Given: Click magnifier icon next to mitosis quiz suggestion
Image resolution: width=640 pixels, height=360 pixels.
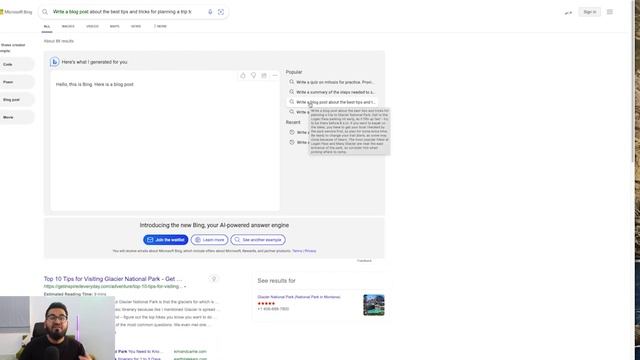Looking at the screenshot, I should [x=291, y=82].
